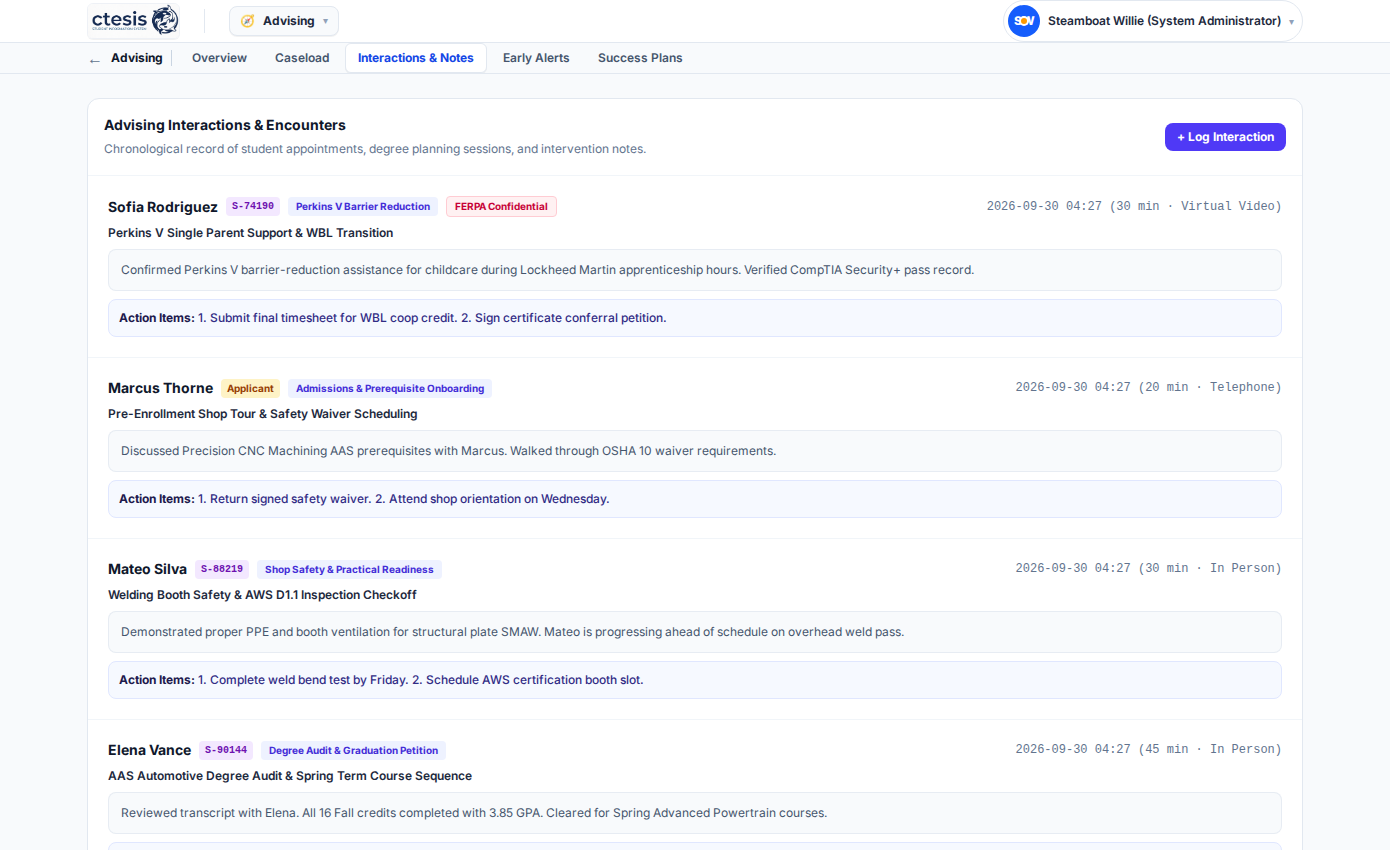Click the S-74190 student ID badge
This screenshot has width=1390, height=850.
(x=253, y=206)
